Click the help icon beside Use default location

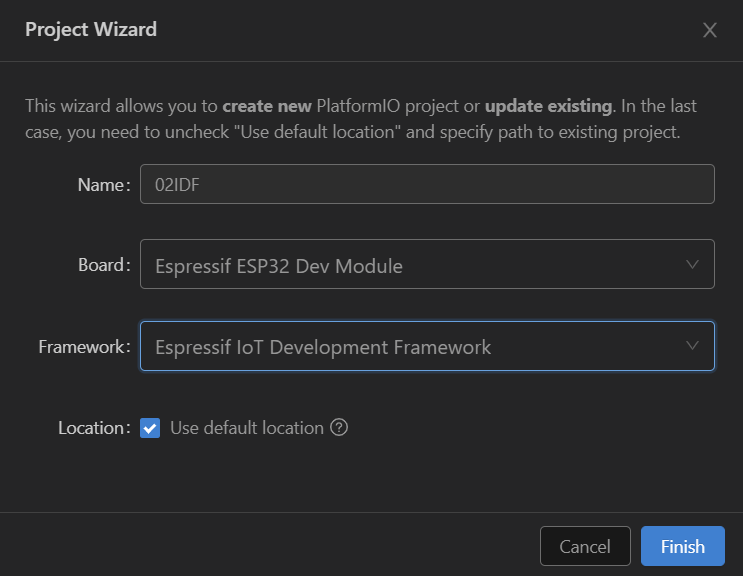click(x=339, y=428)
